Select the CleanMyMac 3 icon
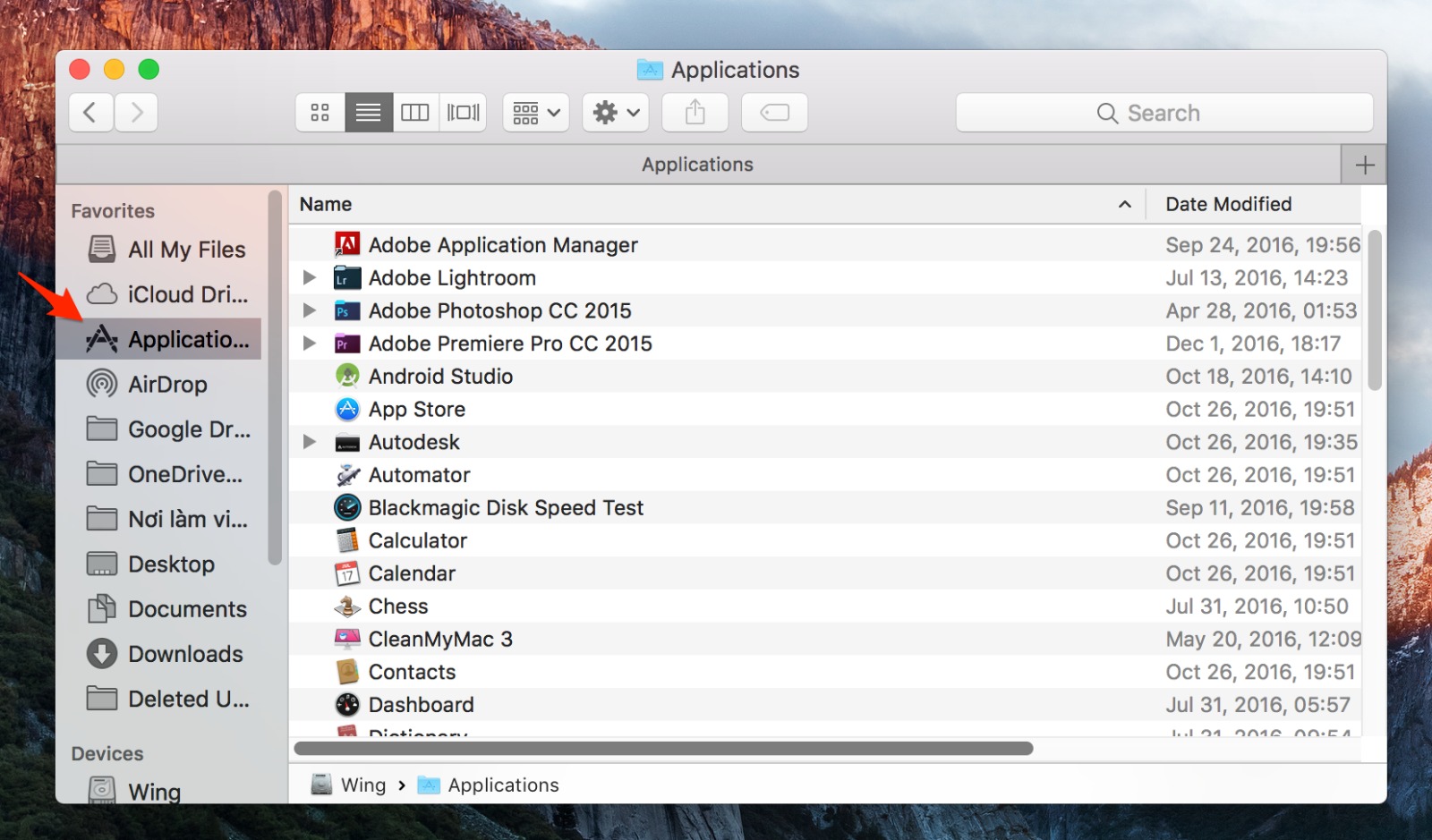1432x840 pixels. [347, 639]
